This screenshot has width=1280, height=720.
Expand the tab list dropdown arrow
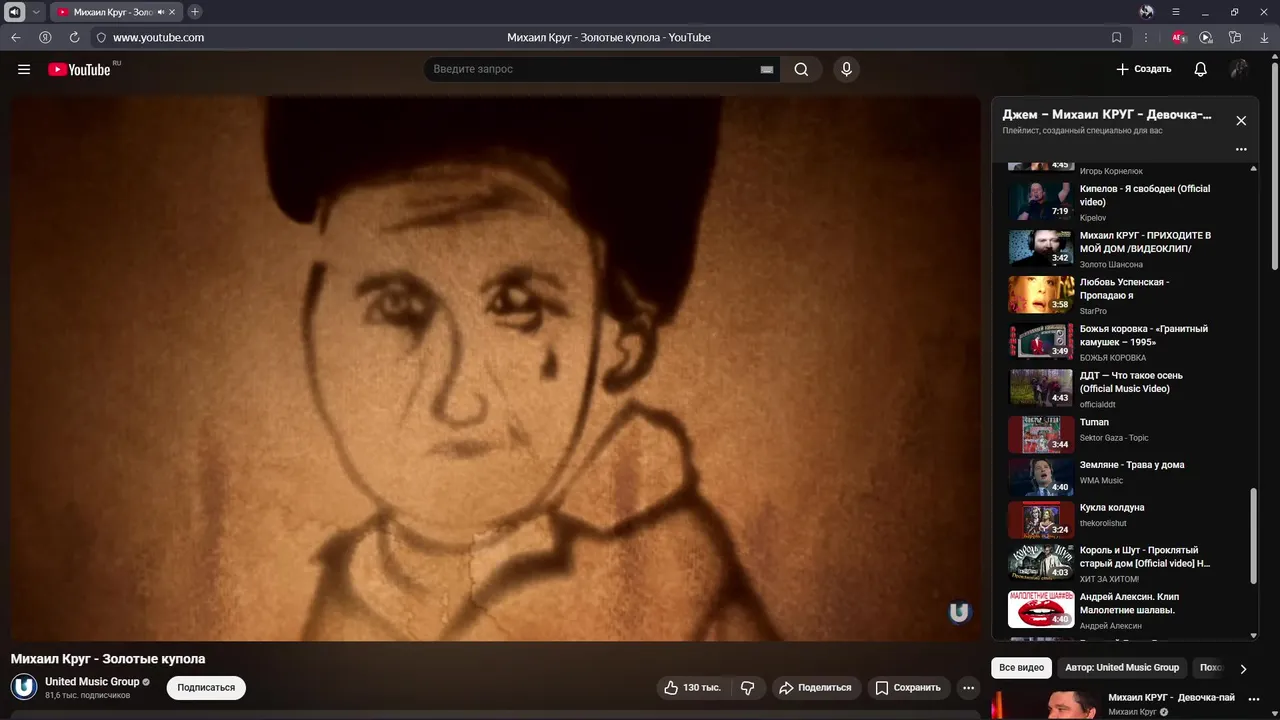pyautogui.click(x=37, y=12)
